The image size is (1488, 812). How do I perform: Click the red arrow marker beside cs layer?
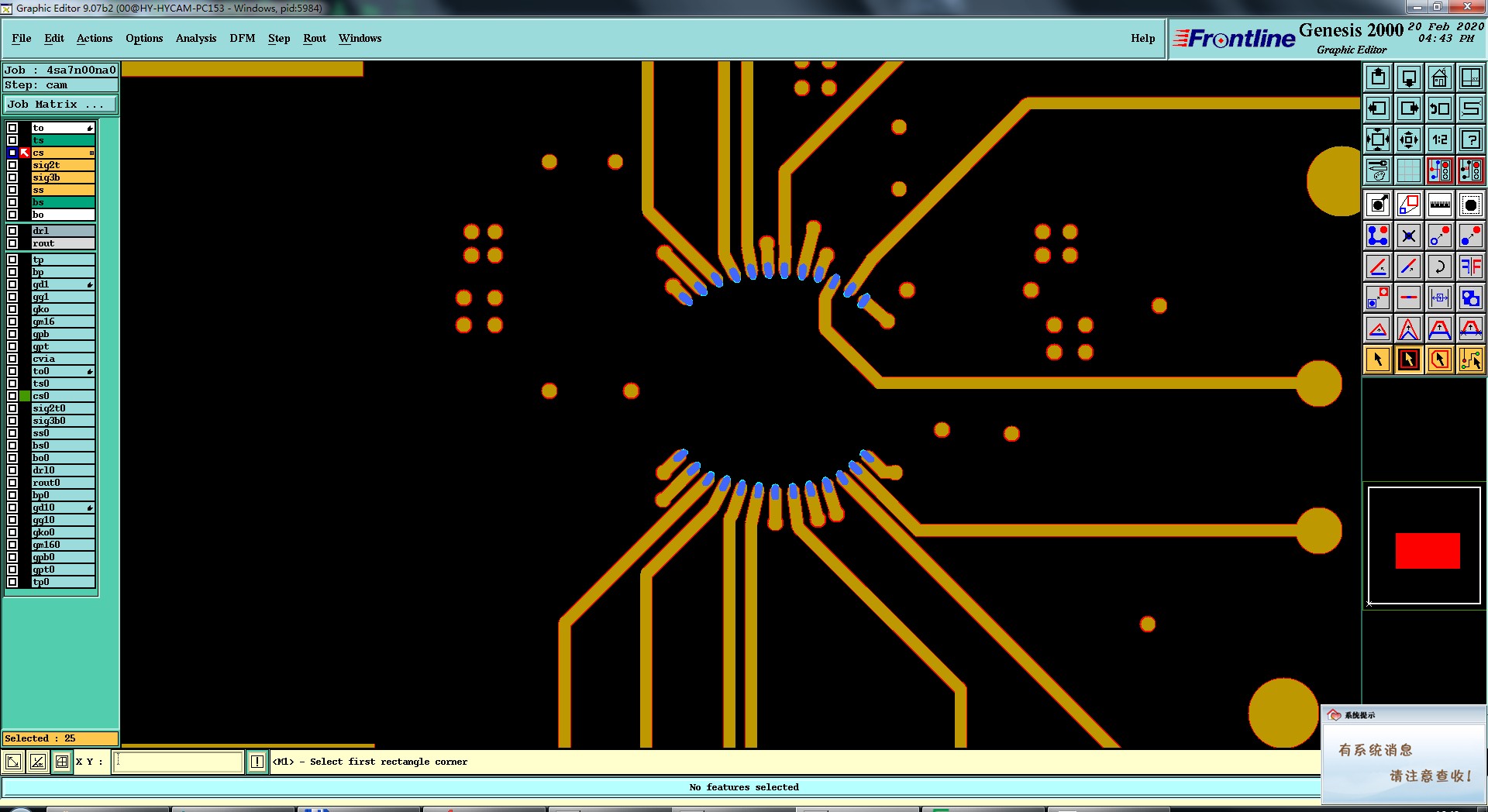point(25,153)
